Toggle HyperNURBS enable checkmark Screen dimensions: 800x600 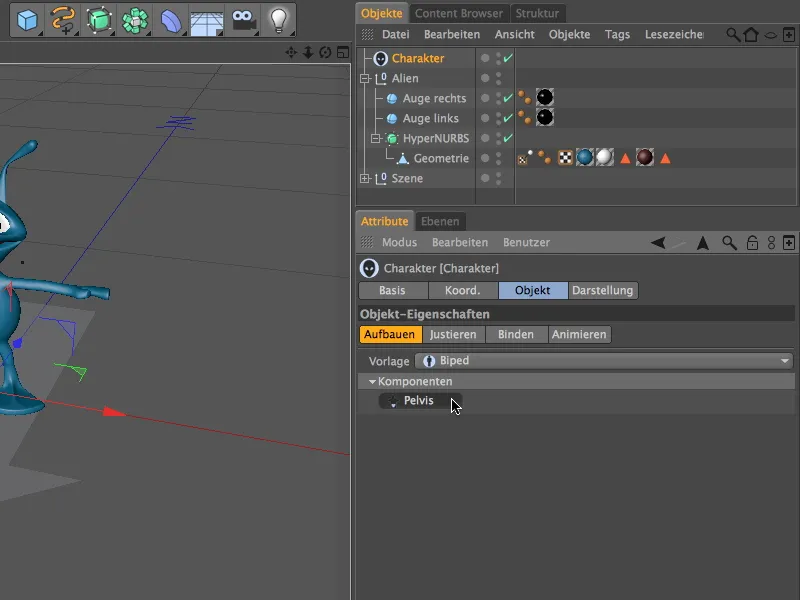pyautogui.click(x=508, y=138)
